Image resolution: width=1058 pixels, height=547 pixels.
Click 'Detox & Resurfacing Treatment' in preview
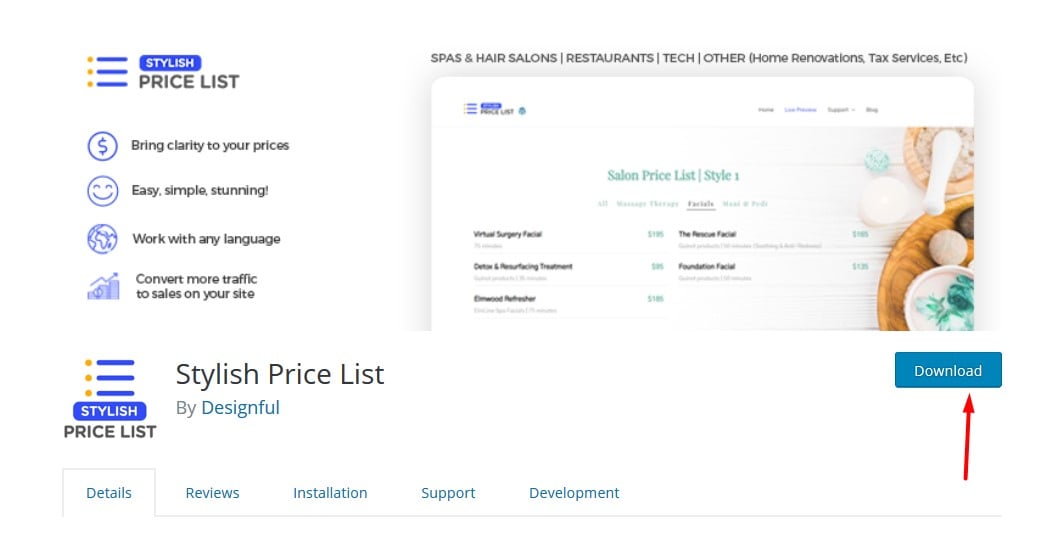pyautogui.click(x=523, y=266)
